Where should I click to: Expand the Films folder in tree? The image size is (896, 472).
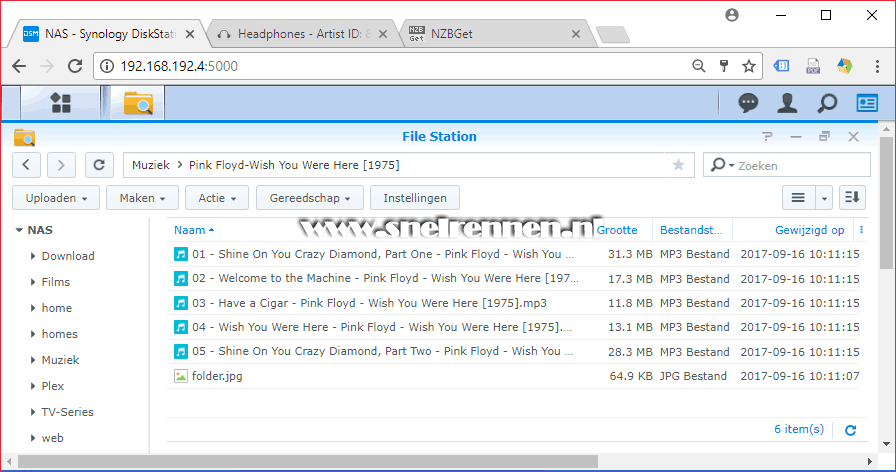(33, 282)
